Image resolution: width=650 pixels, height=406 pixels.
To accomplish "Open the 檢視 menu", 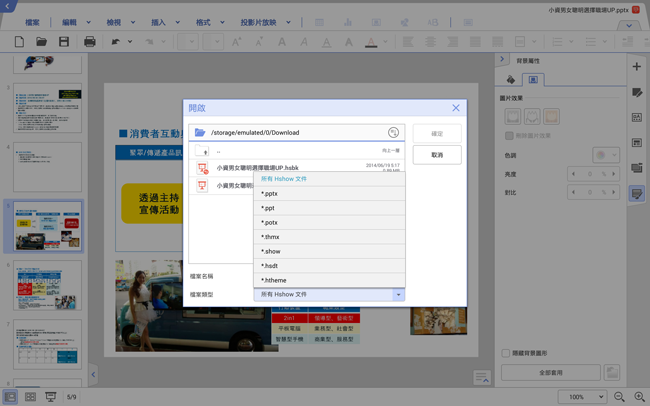I will 114,22.
